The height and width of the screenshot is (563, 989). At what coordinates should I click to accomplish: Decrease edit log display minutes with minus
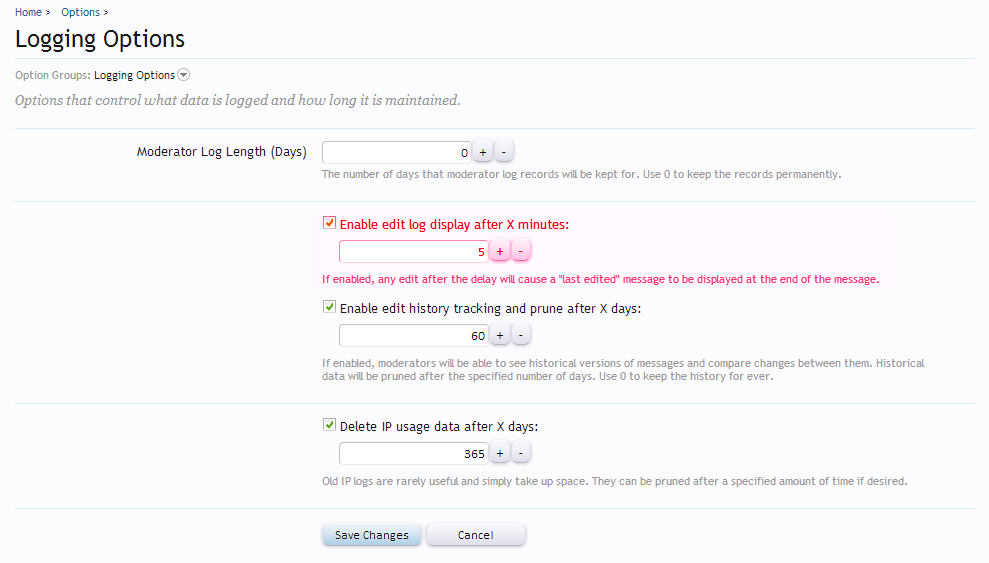(520, 251)
